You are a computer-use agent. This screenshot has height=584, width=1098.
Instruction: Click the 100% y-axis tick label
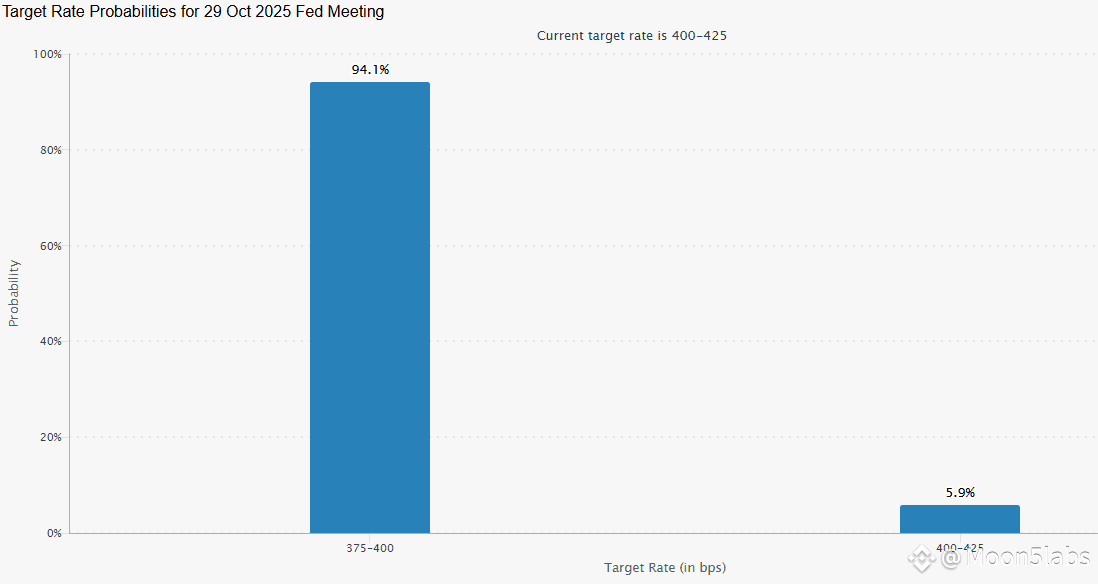(48, 54)
